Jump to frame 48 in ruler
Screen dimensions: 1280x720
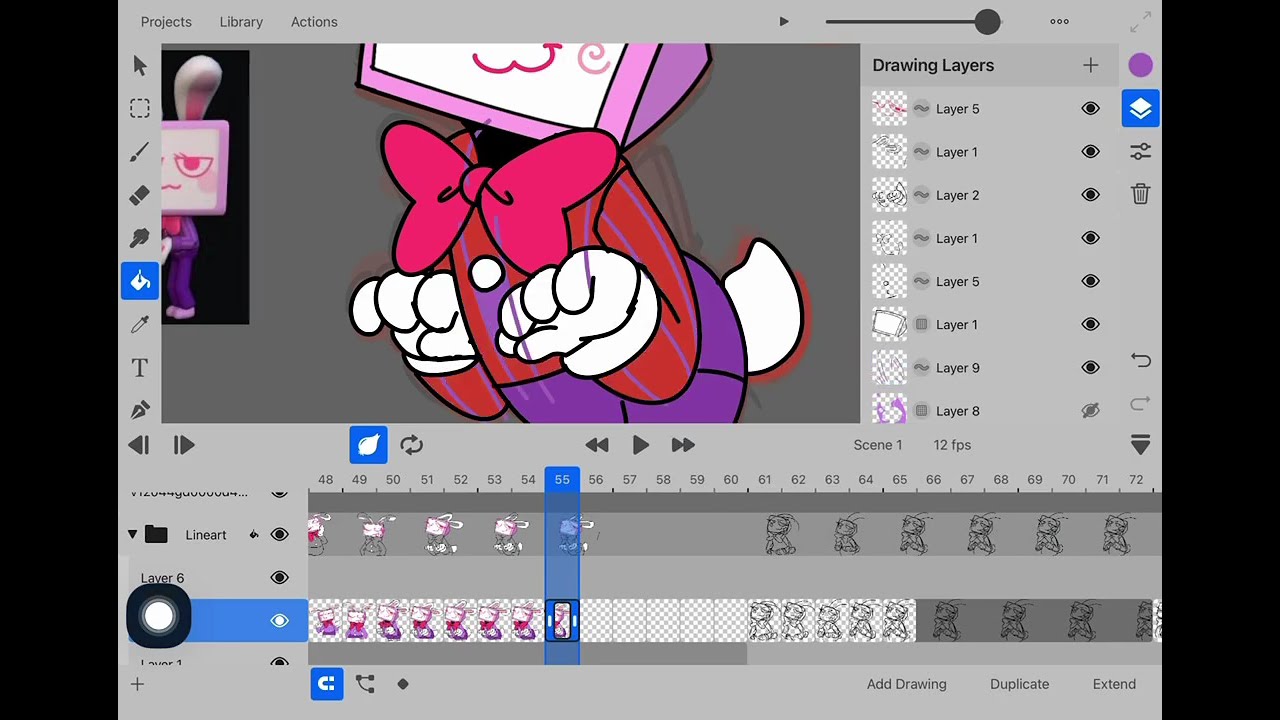tap(325, 480)
